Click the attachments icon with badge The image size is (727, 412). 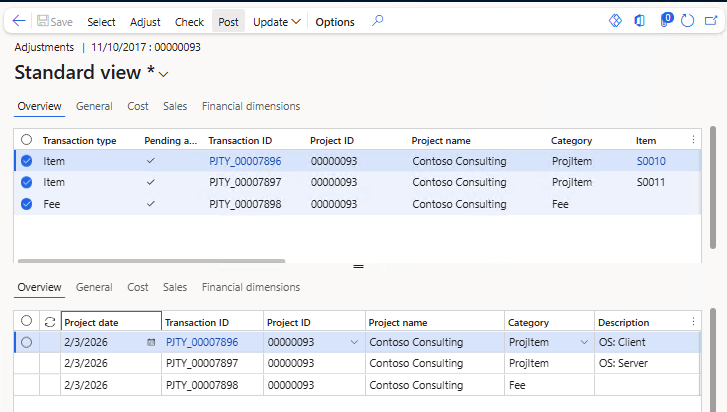point(663,21)
